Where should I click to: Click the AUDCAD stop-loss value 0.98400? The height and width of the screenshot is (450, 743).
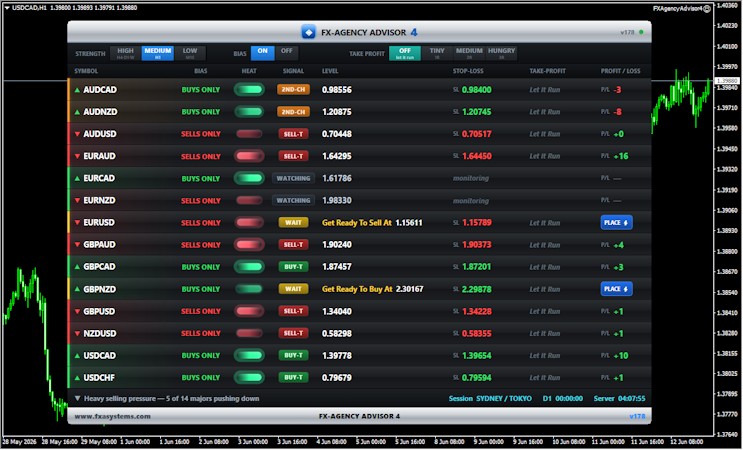coord(477,90)
